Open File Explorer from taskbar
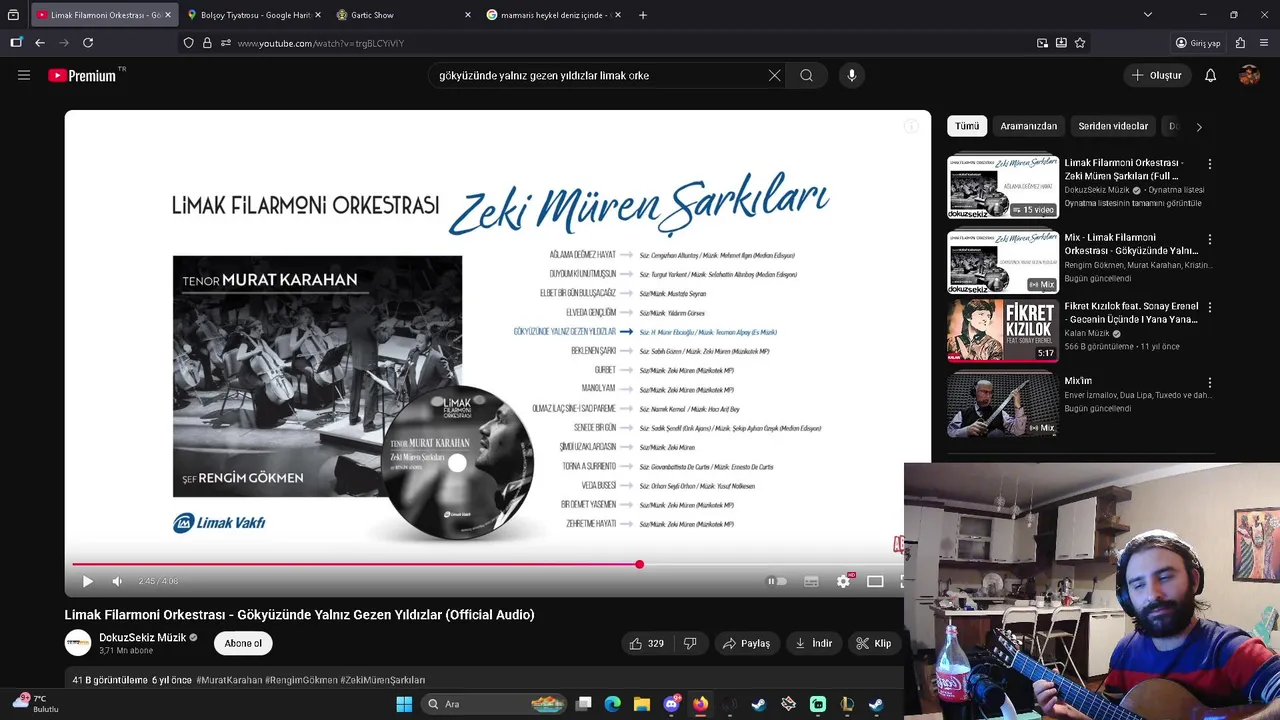This screenshot has width=1280, height=720. 642,704
